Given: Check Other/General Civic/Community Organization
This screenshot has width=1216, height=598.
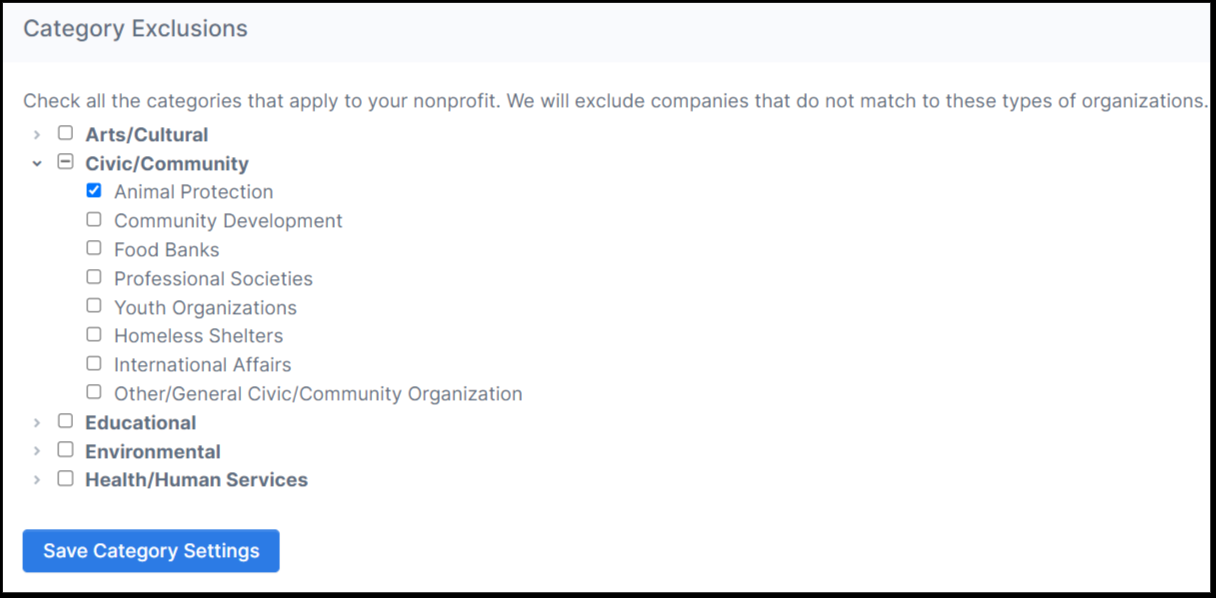Looking at the screenshot, I should tap(93, 391).
